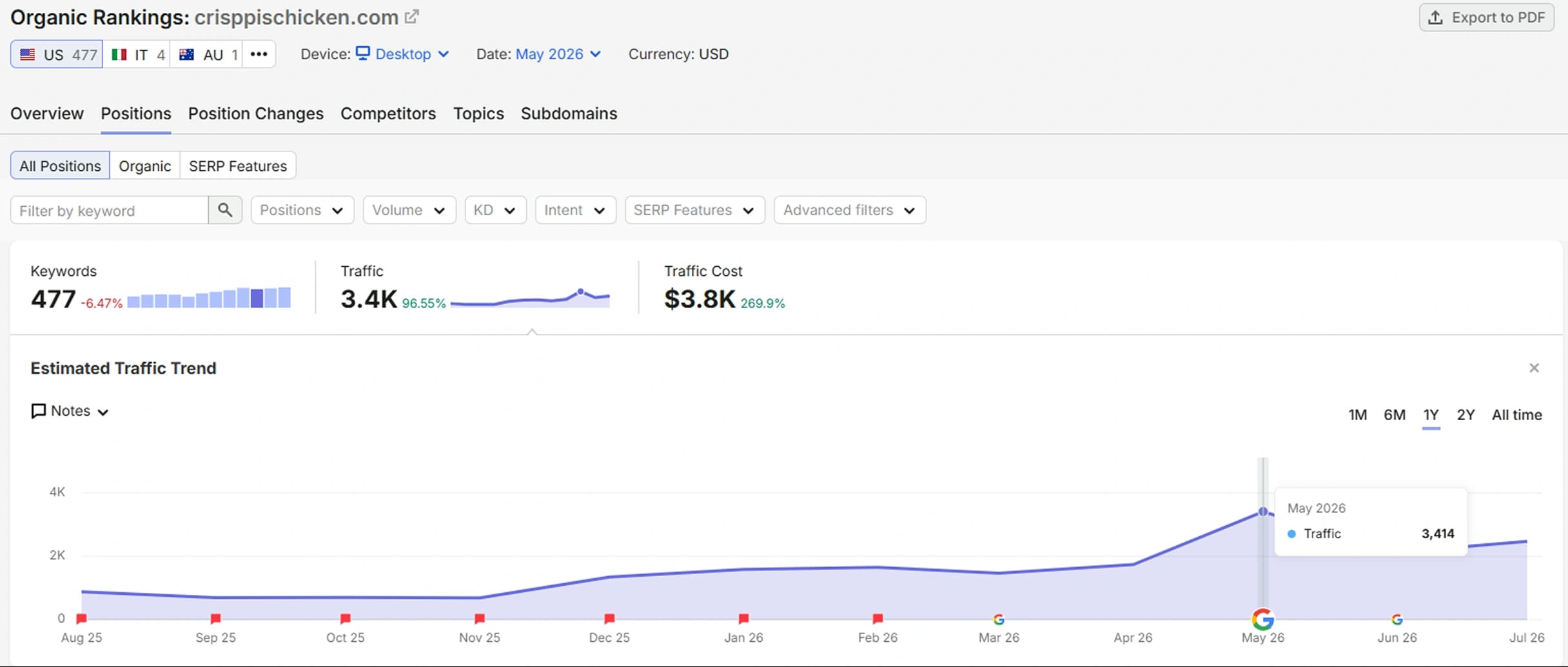Set chart range to 6M
Viewport: 1568px width, 667px height.
[1395, 415]
